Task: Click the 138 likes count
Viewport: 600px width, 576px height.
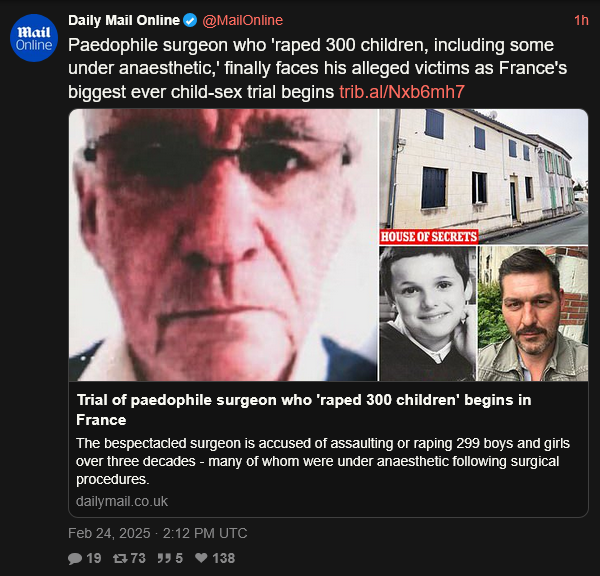Action: pyautogui.click(x=224, y=558)
